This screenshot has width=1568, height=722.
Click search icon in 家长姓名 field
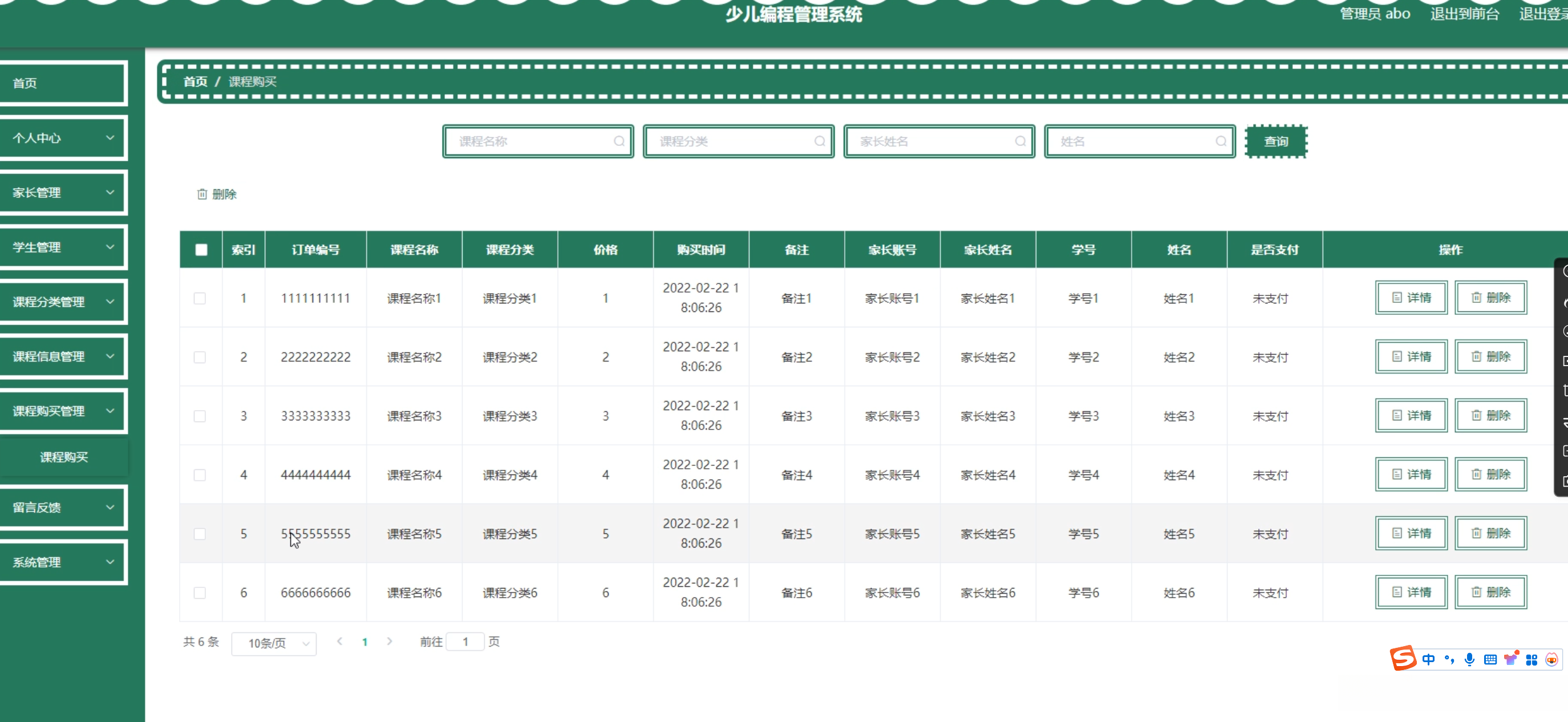pyautogui.click(x=1020, y=141)
